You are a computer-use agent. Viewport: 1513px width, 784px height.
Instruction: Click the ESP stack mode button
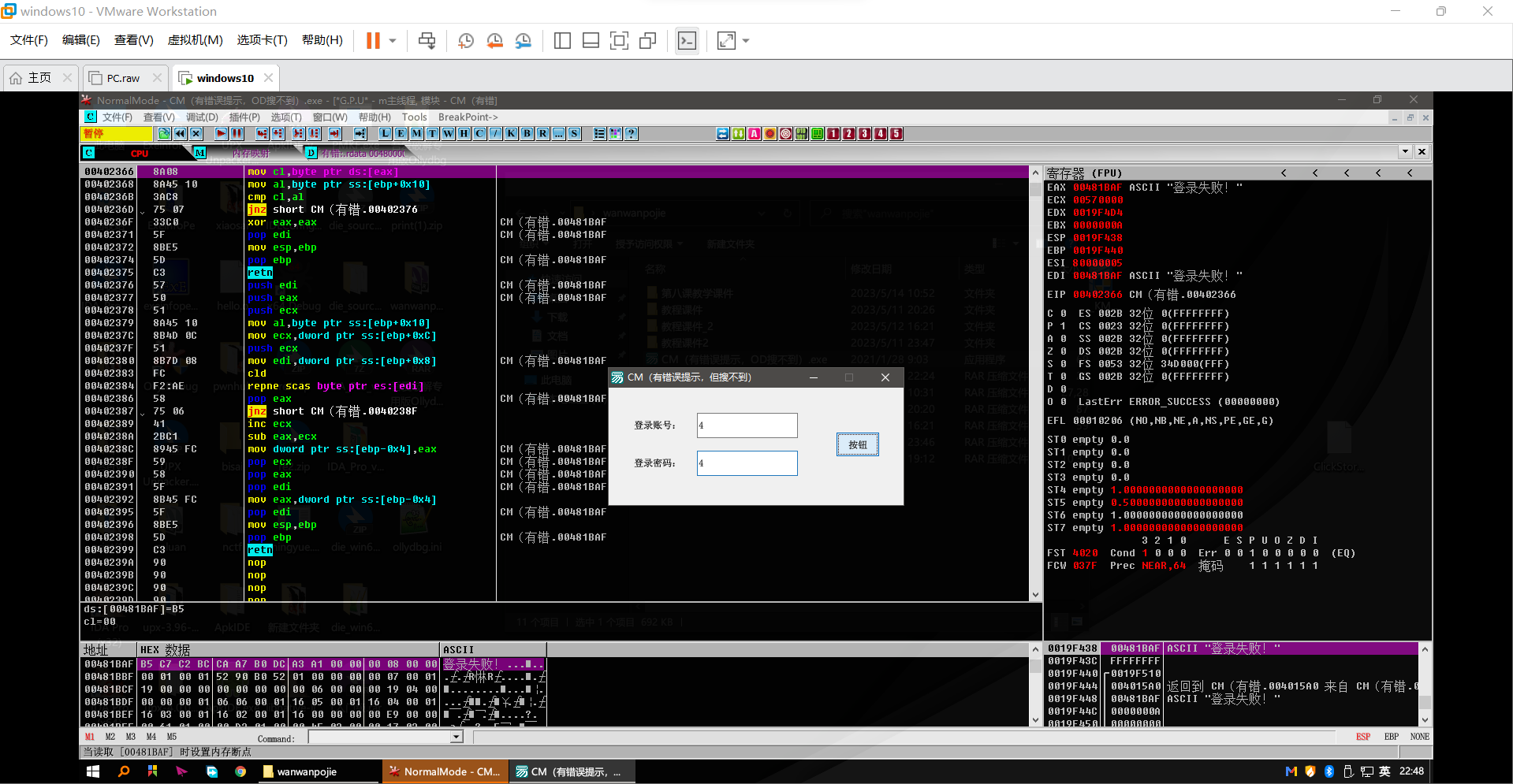click(x=1363, y=737)
